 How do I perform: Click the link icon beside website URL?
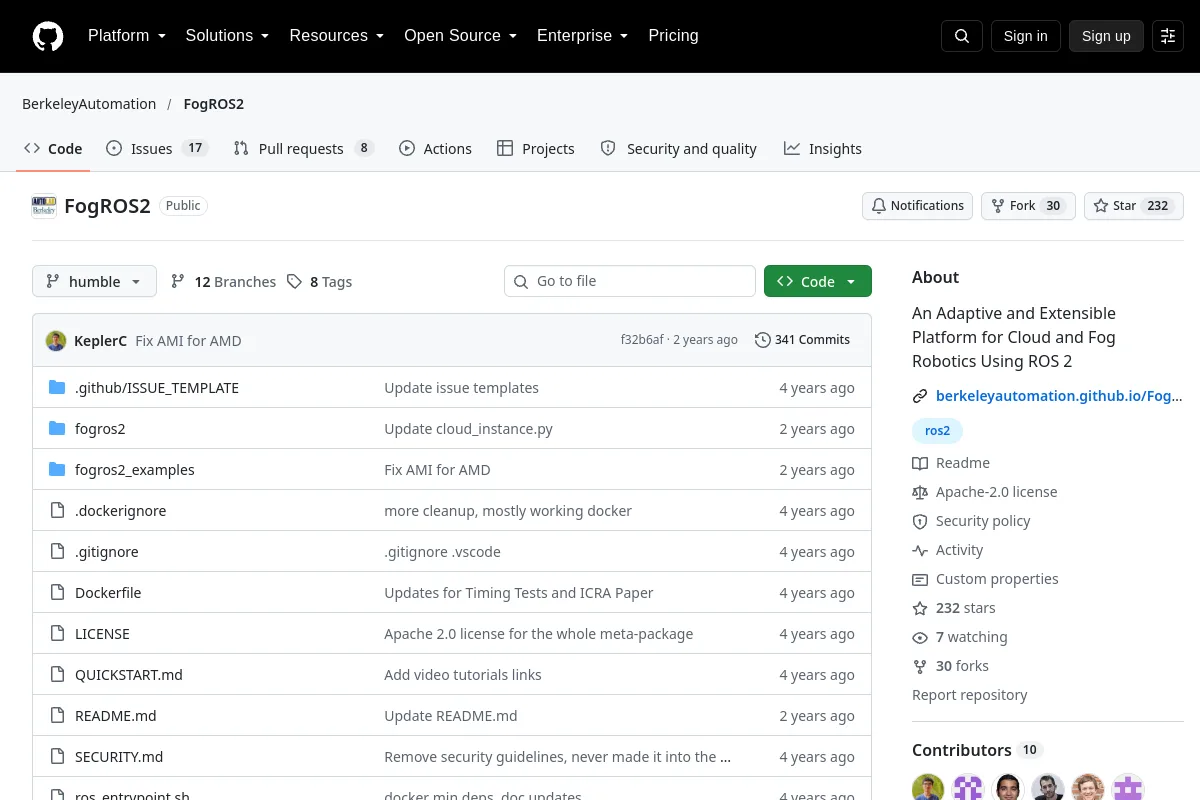click(920, 396)
